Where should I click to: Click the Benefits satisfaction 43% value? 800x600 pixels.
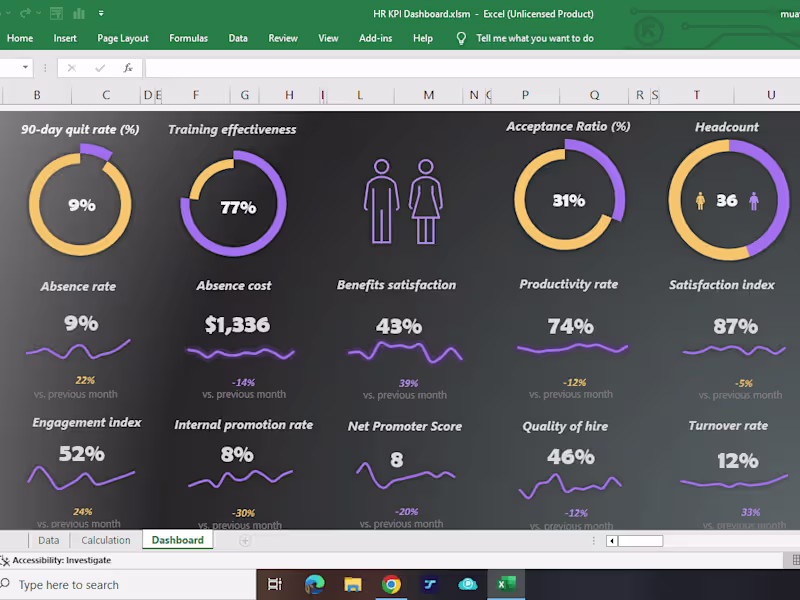399,327
